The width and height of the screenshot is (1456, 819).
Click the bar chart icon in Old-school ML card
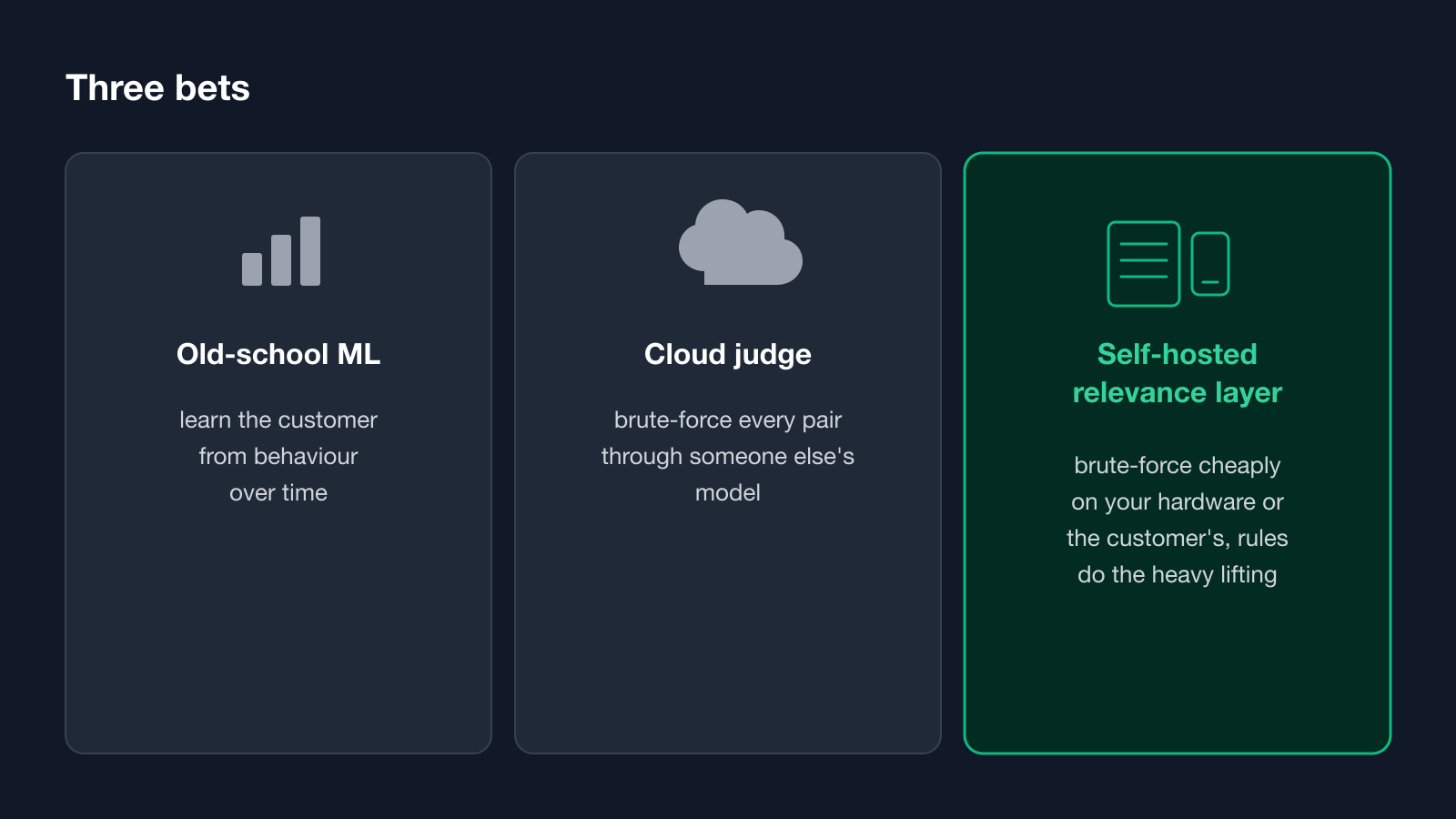280,251
